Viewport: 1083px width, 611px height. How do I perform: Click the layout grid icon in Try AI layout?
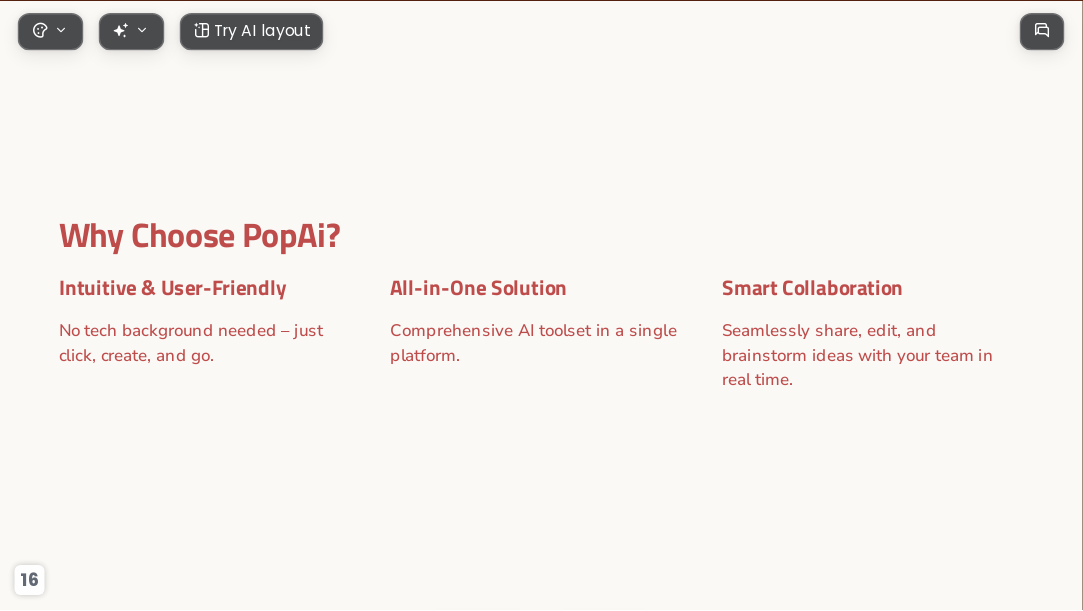201,30
